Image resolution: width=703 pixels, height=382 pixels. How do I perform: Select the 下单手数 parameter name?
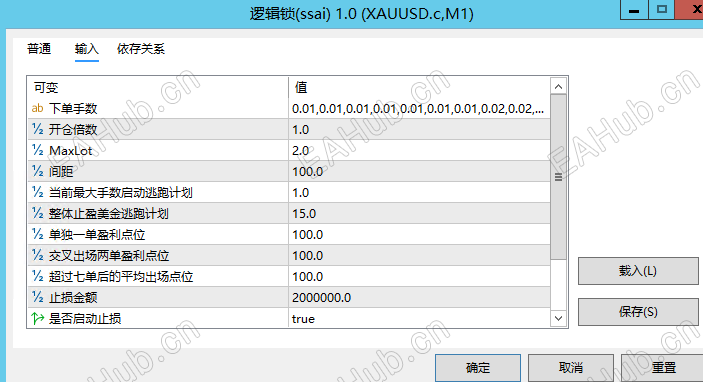73,109
